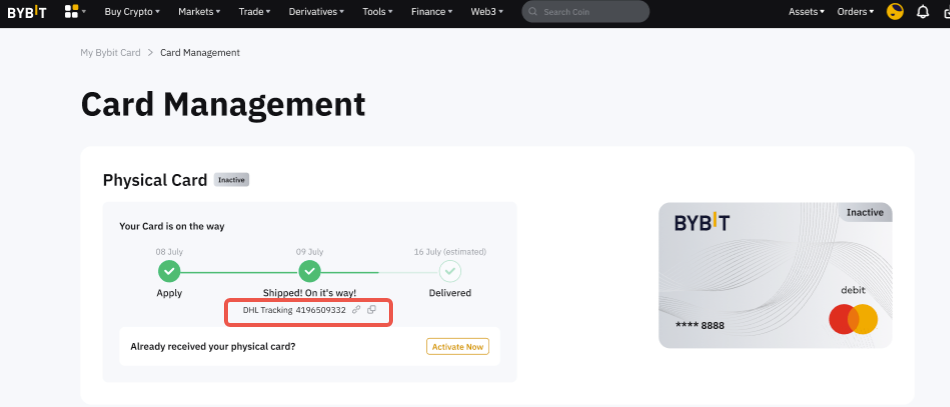Click the Physical Card heading

(x=155, y=180)
